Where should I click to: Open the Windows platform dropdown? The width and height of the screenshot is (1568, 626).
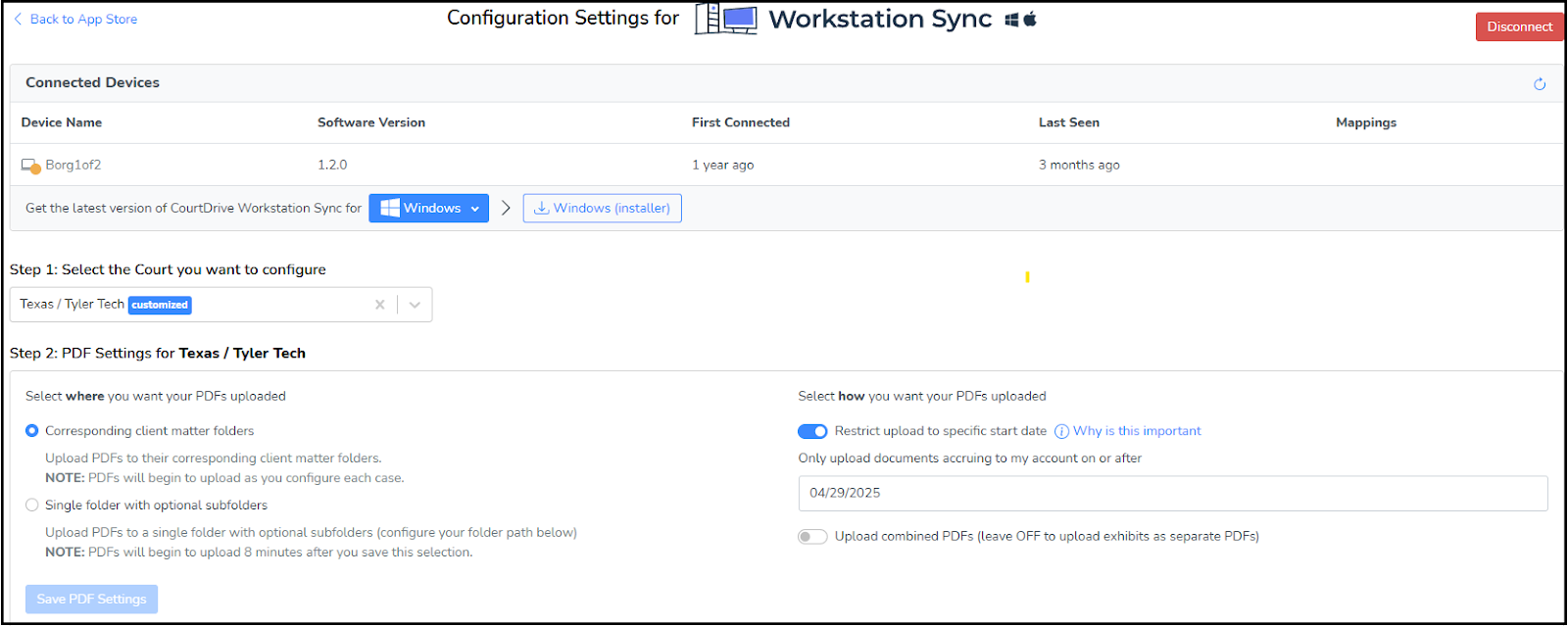point(428,208)
